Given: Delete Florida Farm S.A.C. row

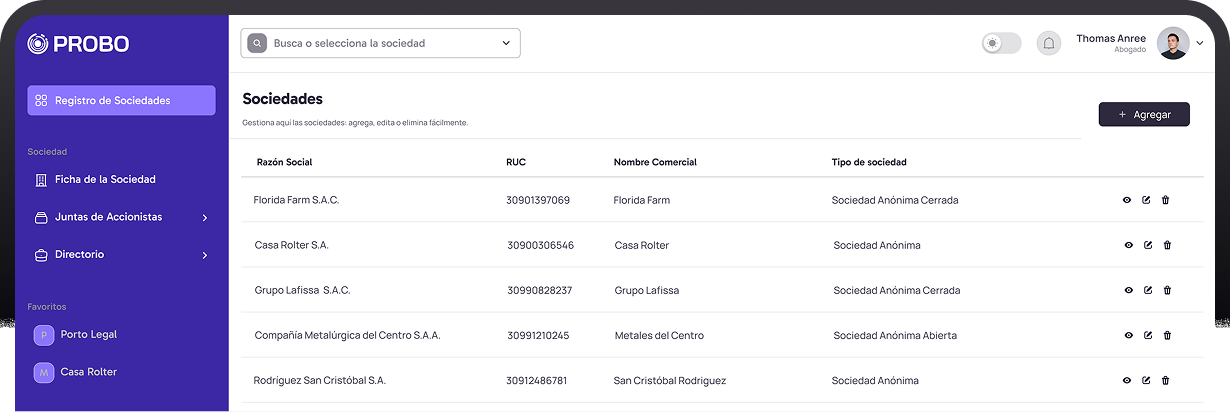Looking at the screenshot, I should [1165, 200].
